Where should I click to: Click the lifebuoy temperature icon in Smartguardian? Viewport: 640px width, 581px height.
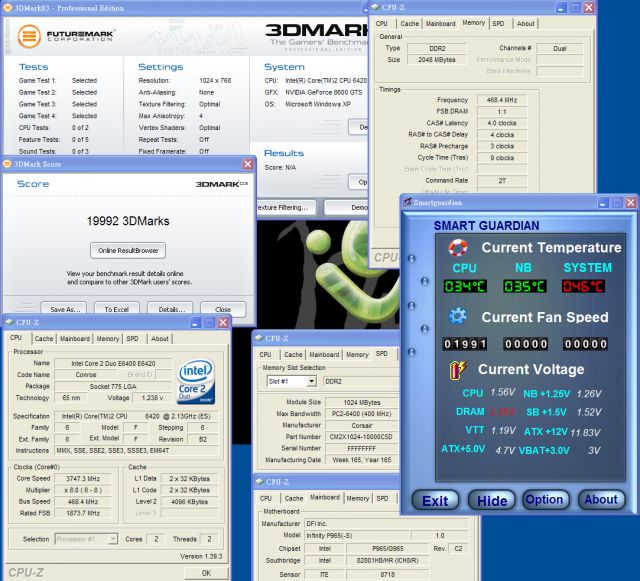coord(458,247)
